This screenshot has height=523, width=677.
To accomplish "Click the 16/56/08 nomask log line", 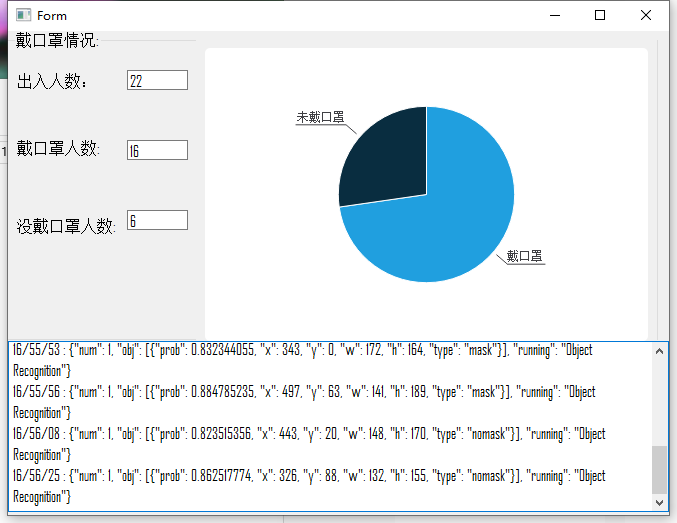I will coord(300,435).
